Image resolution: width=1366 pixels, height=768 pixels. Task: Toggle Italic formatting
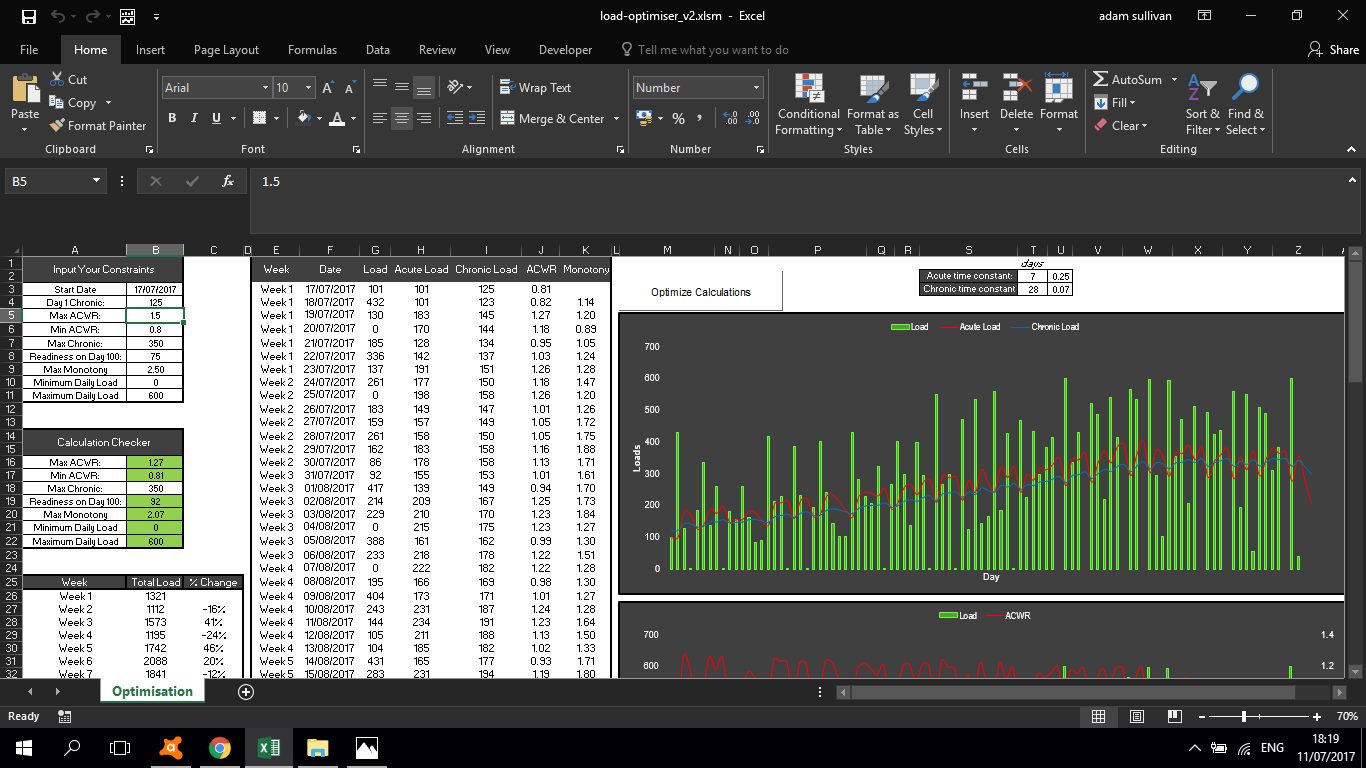(194, 118)
